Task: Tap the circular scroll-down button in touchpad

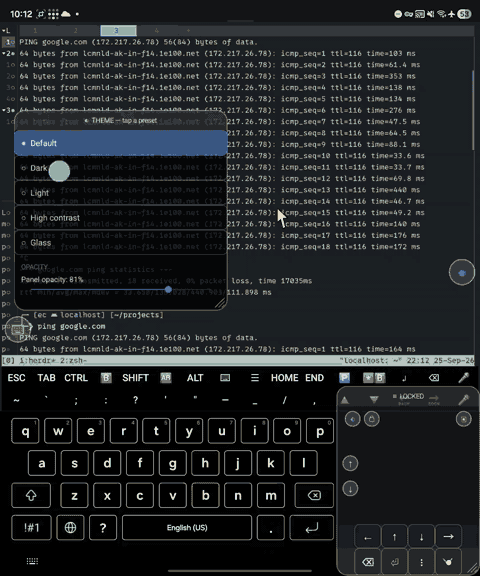Action: click(350, 489)
